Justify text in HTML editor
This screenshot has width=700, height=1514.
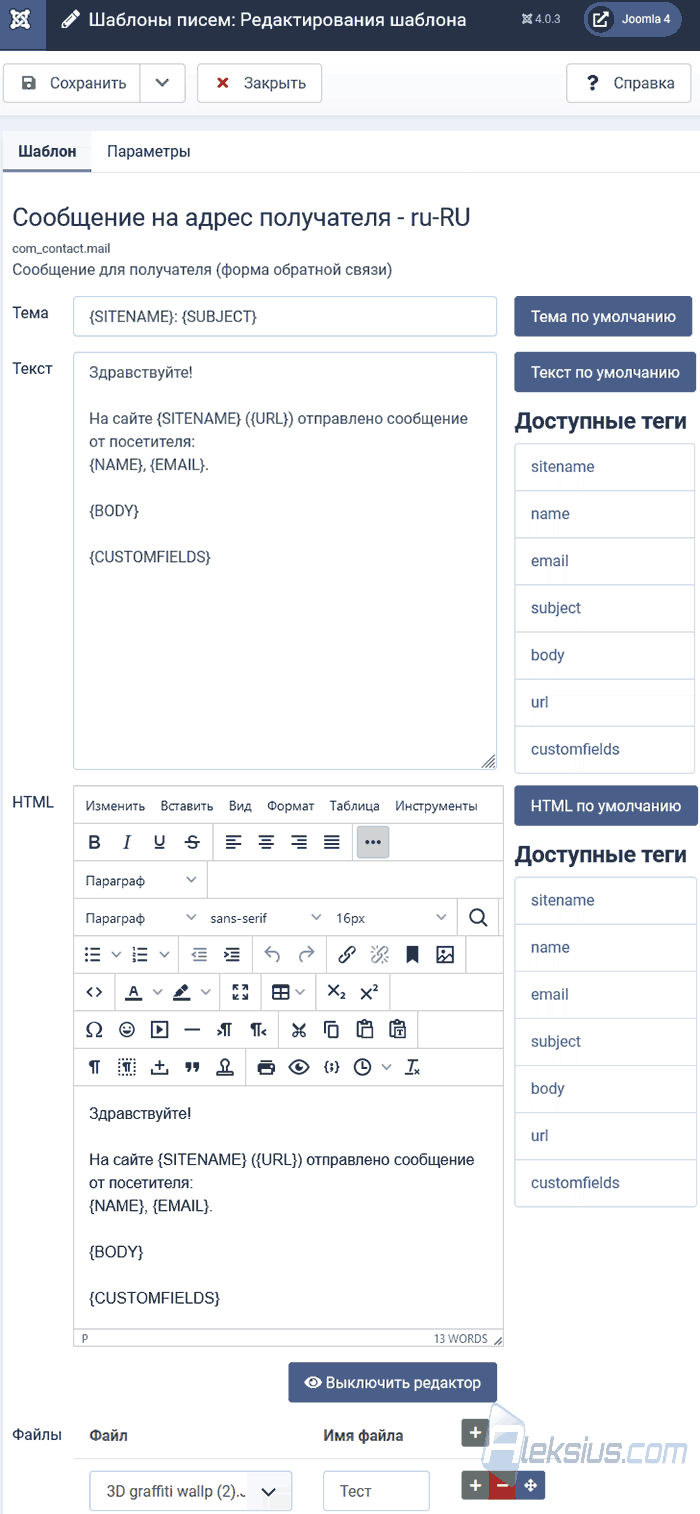pos(332,842)
